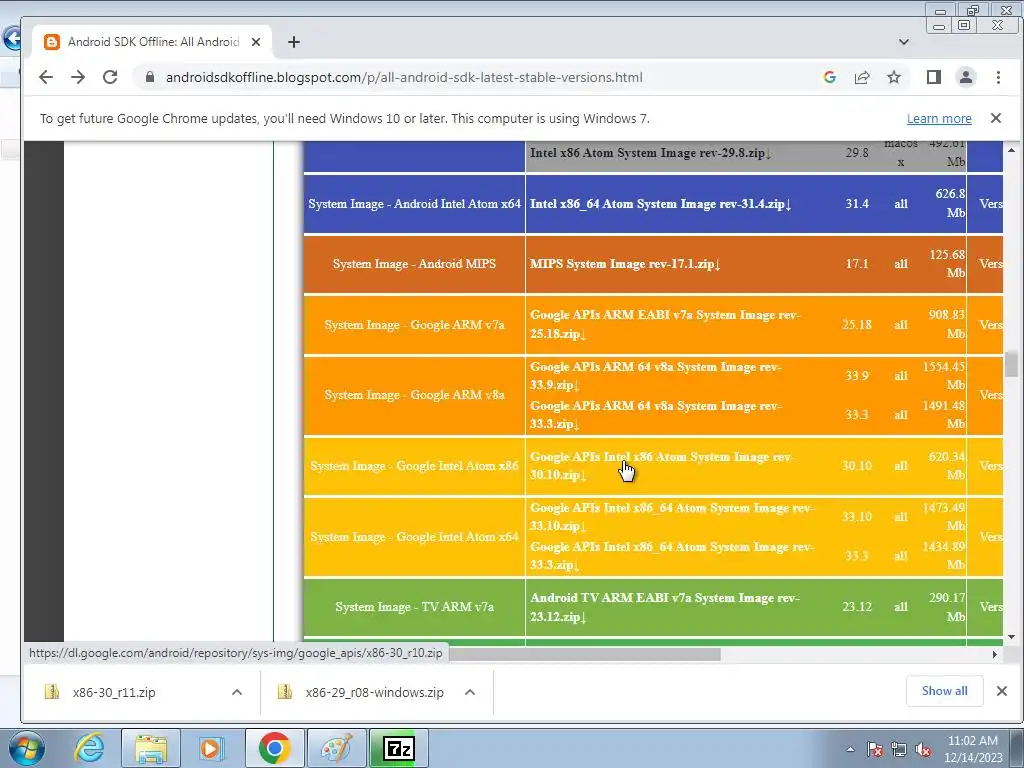Bookmark this page with the star icon
The image size is (1024, 768).
click(894, 77)
